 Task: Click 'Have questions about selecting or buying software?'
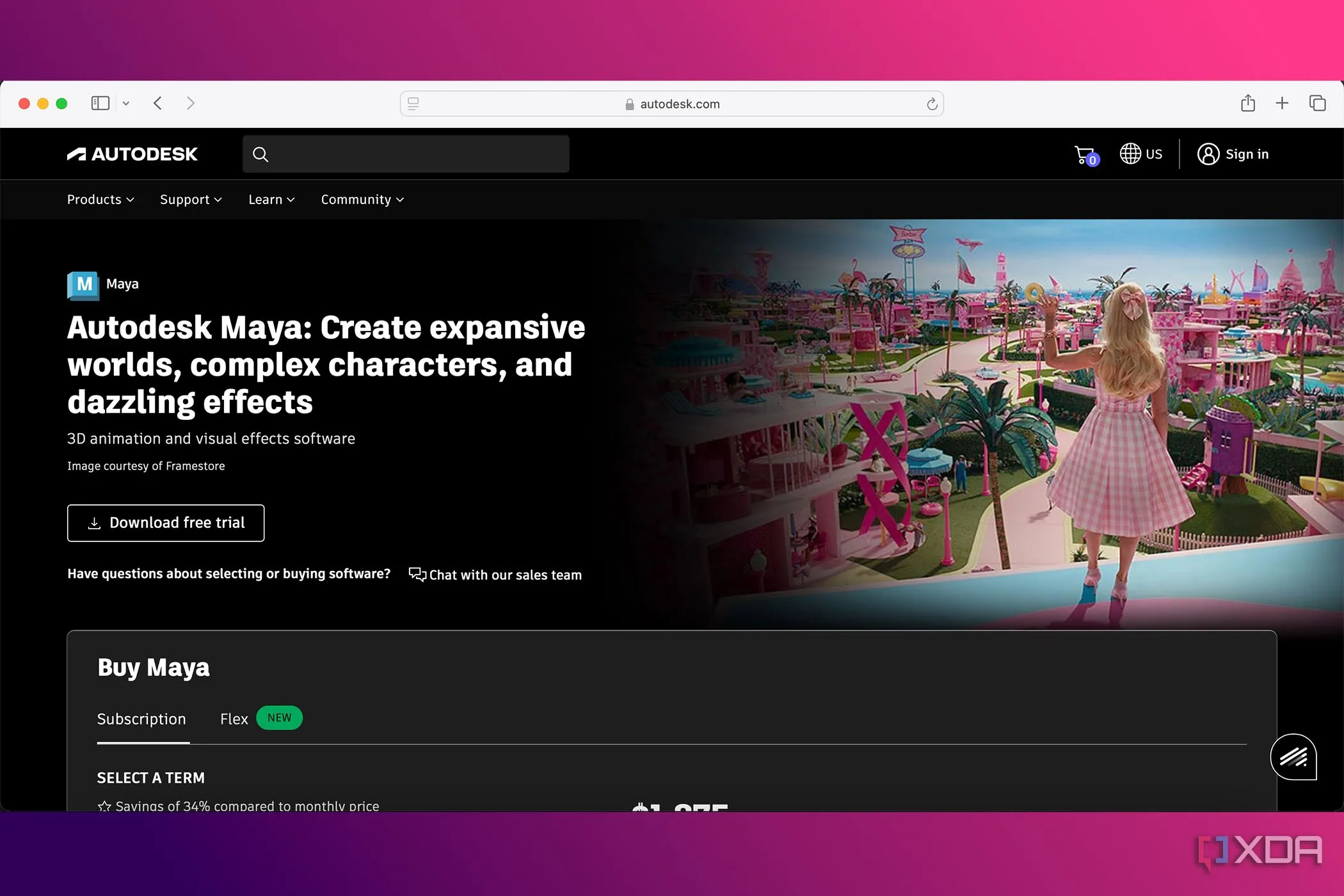[x=228, y=574]
